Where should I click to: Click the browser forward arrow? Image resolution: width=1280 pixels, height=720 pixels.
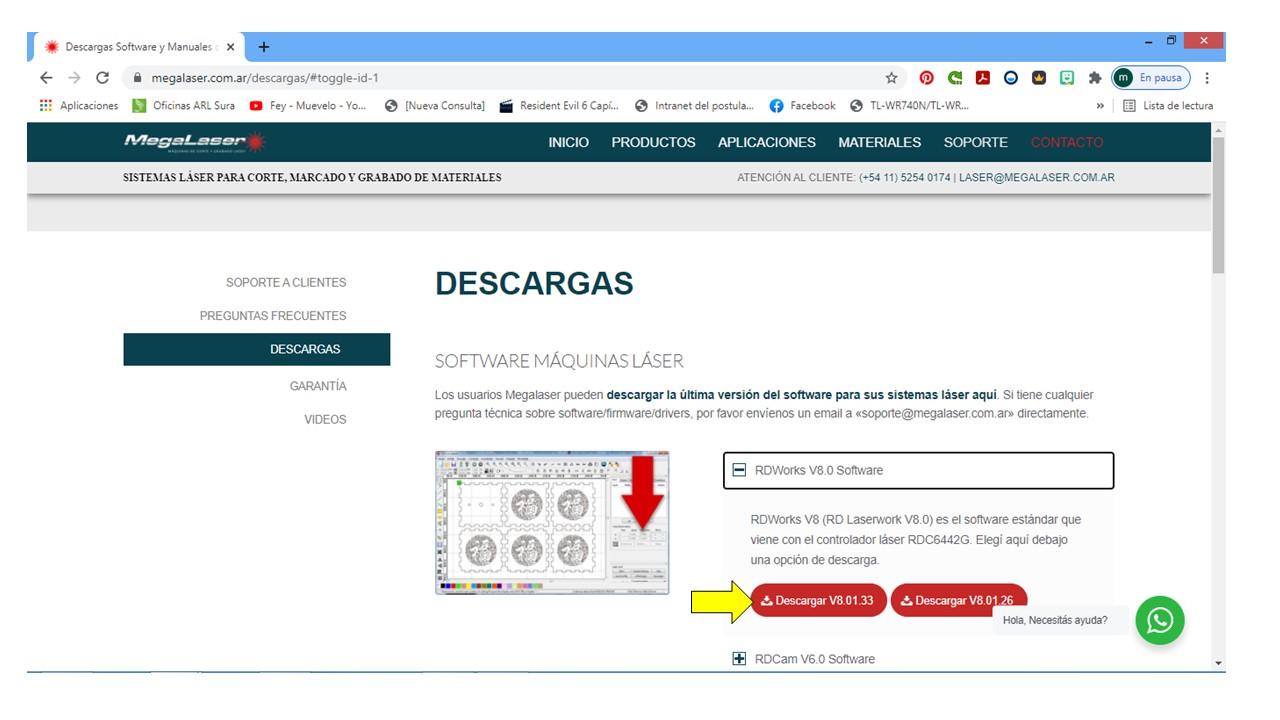pos(74,78)
